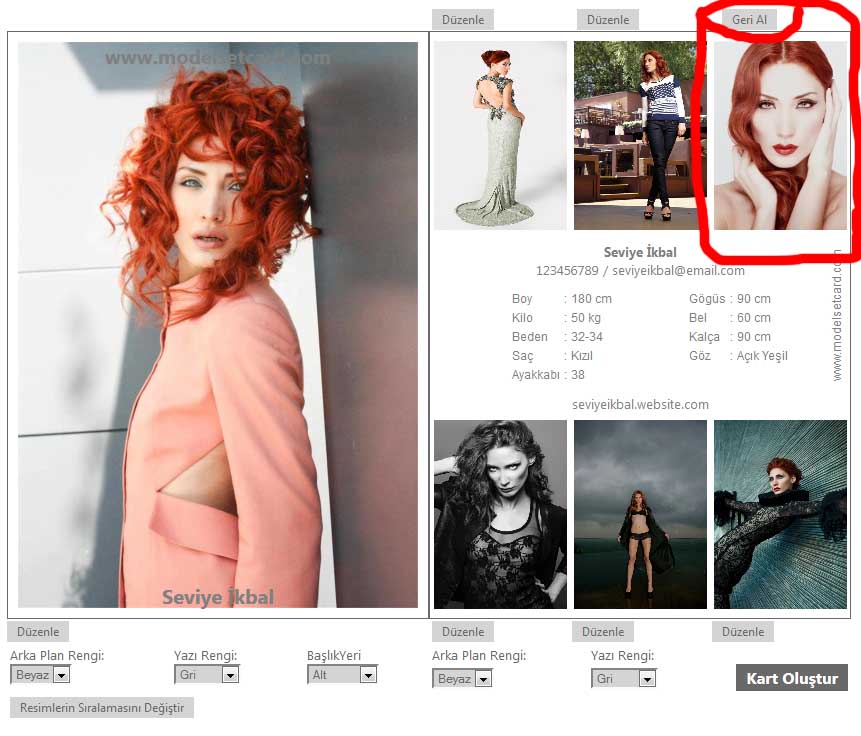Screen dimensions: 861x736
Task: Select the striped sweater outdoor thumbnail
Action: [x=640, y=135]
